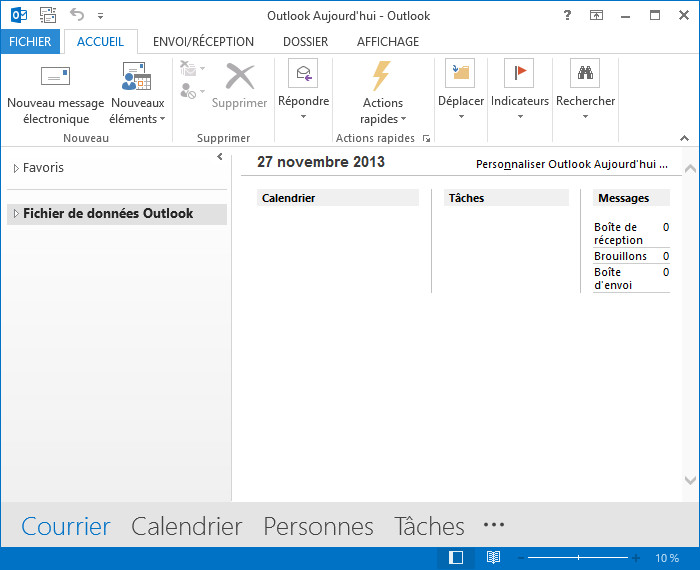Click Personnaliser Outlook Aujourd'hui link
Screen dimensions: 700x570
coord(571,164)
